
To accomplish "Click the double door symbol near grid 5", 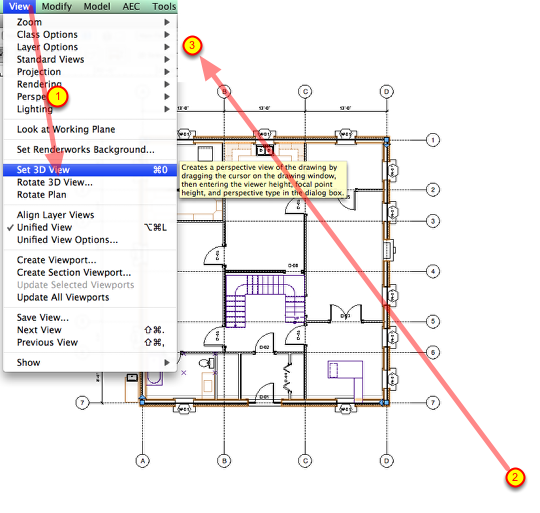I will pyautogui.click(x=346, y=313).
